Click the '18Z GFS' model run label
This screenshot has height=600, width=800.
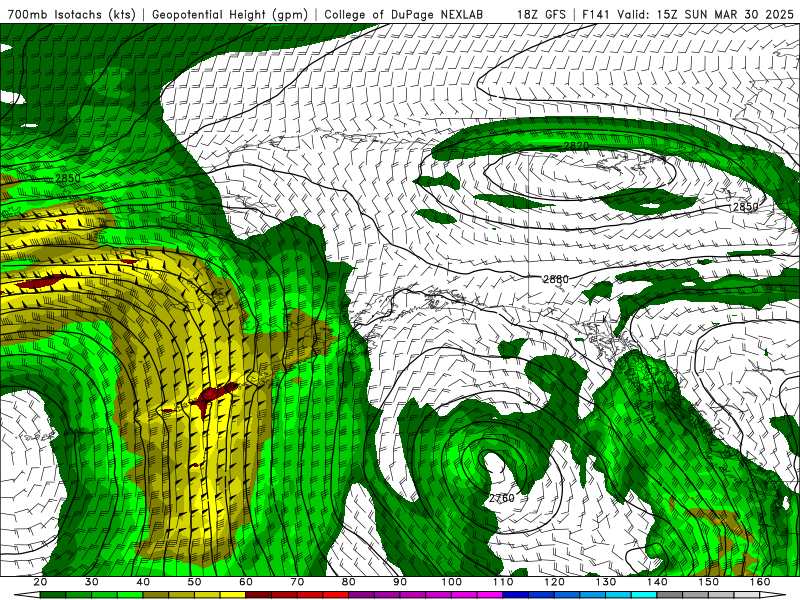[541, 14]
